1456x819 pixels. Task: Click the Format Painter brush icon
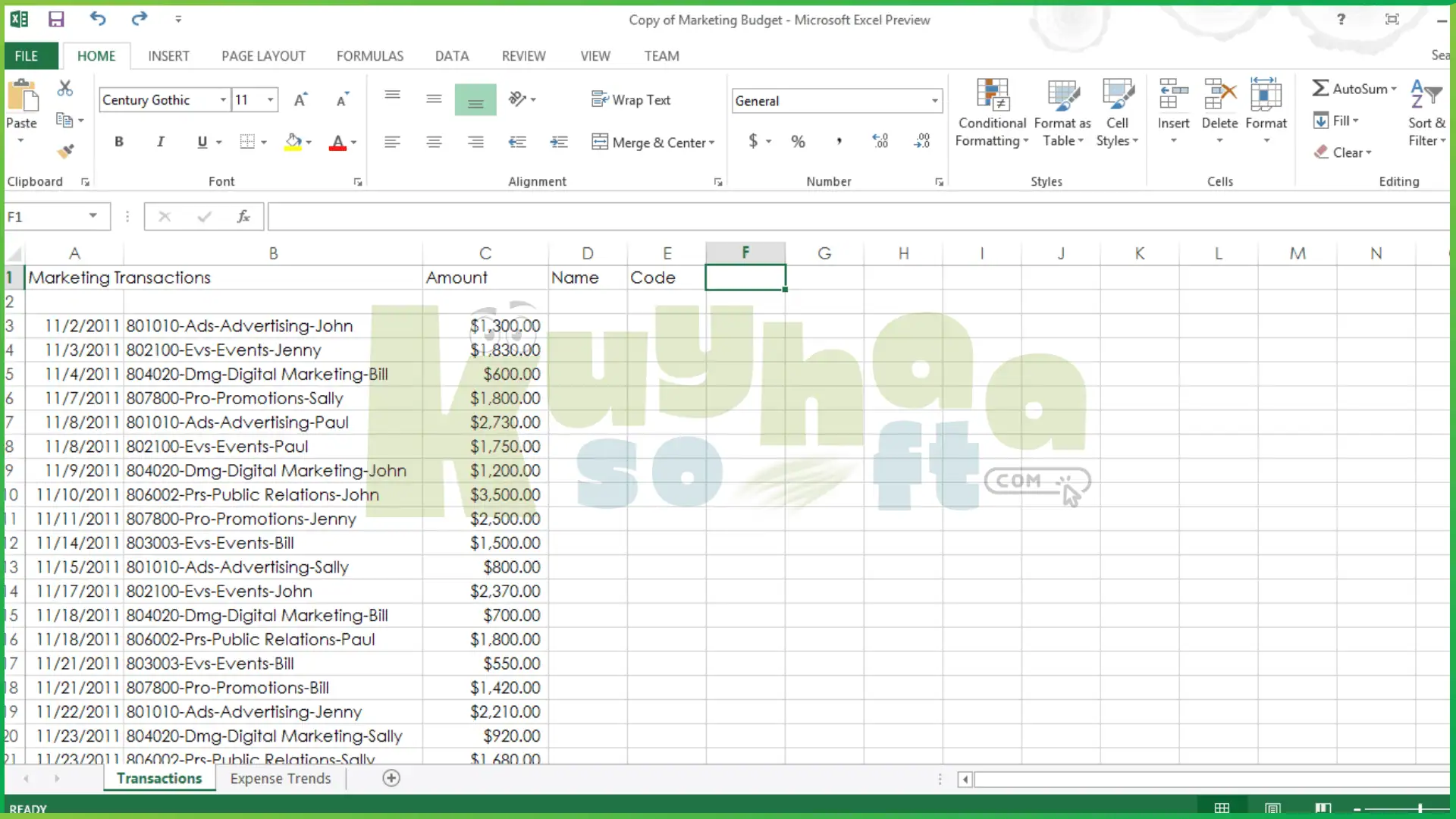click(65, 152)
